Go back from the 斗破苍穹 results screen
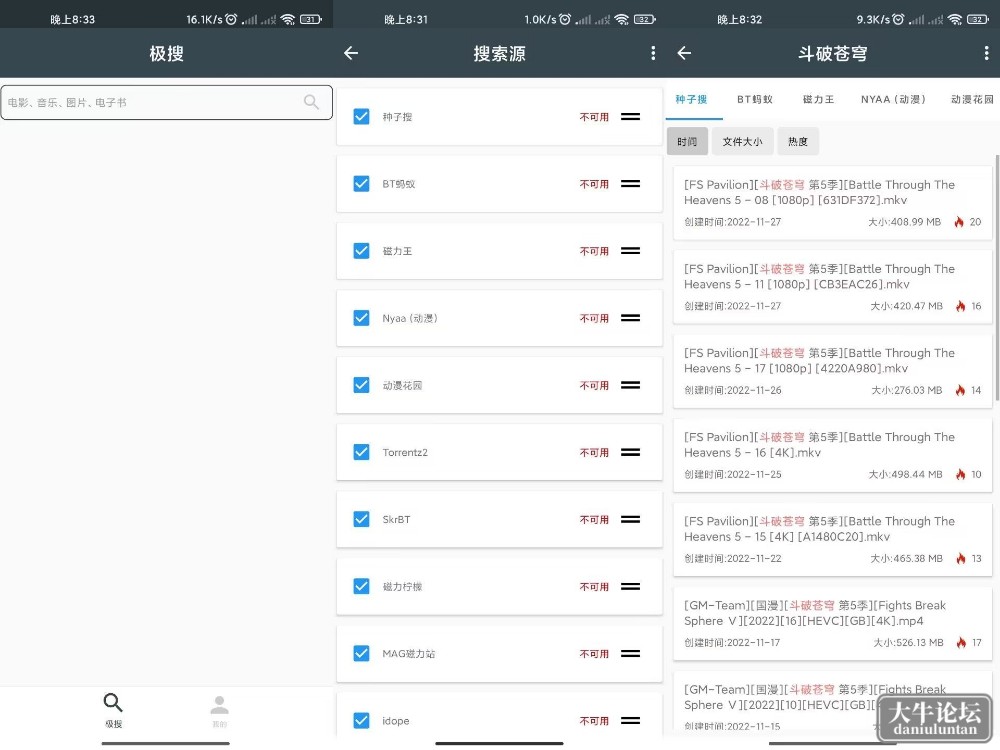Image resolution: width=1000 pixels, height=750 pixels. (x=684, y=53)
